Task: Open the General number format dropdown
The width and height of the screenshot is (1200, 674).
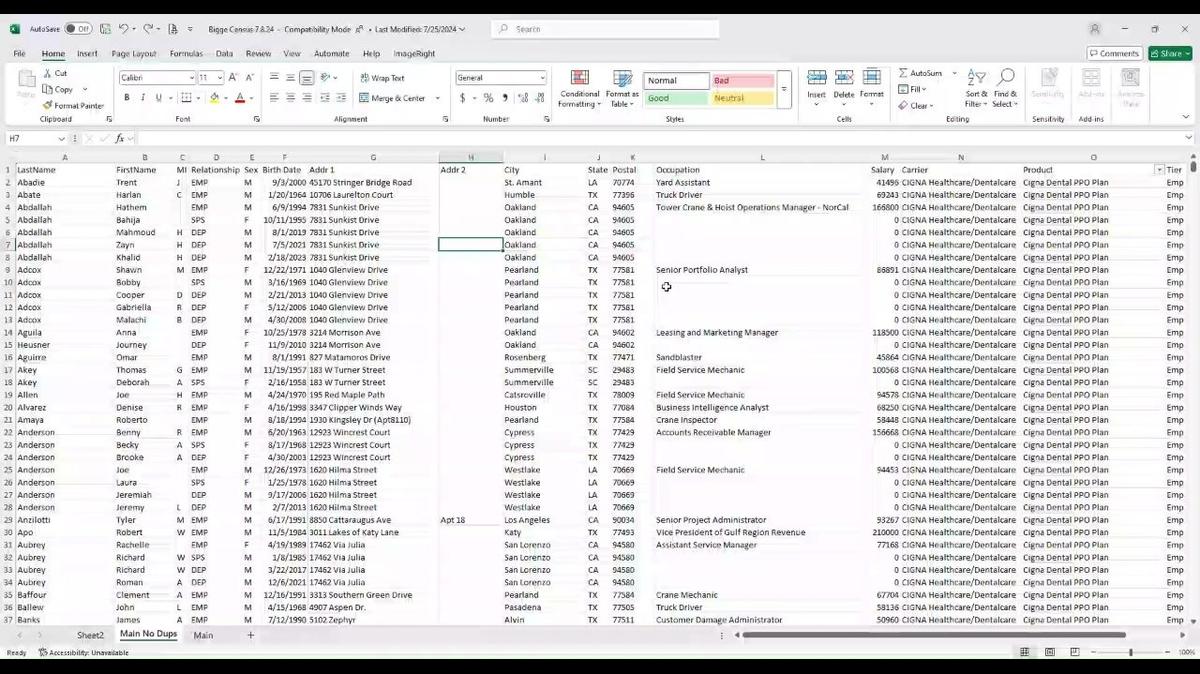Action: [x=543, y=78]
